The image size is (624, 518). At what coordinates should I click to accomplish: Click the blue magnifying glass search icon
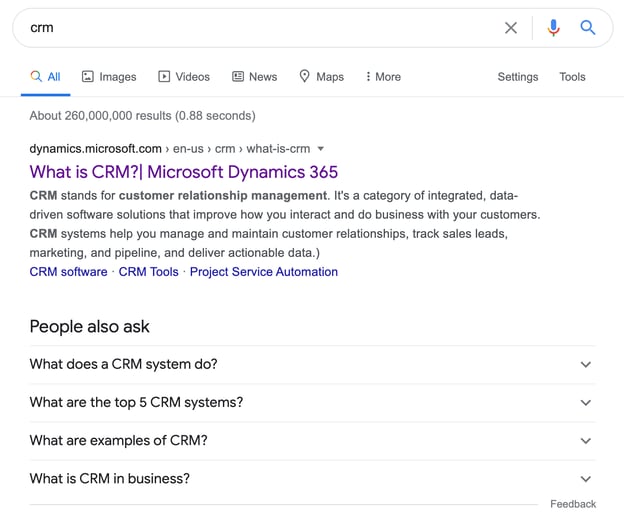pos(588,28)
